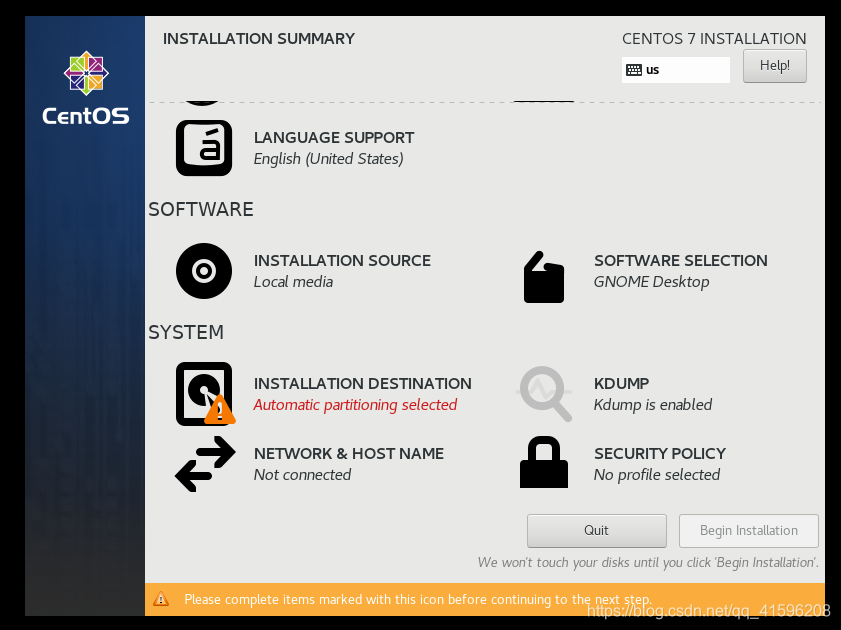Click 'No profile selected' text
The width and height of the screenshot is (841, 630).
656,475
